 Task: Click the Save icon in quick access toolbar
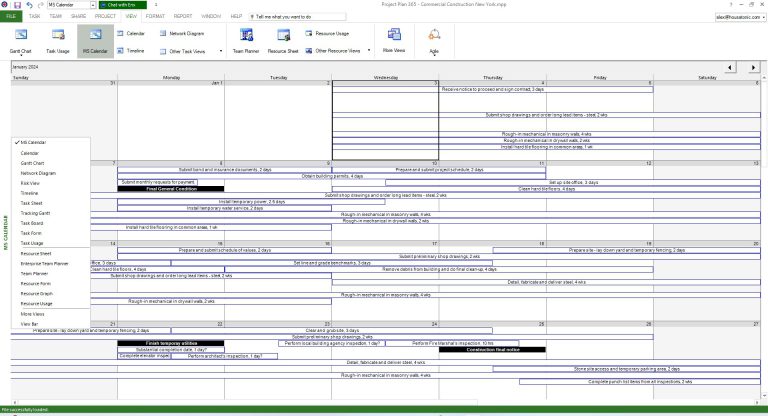pos(17,5)
